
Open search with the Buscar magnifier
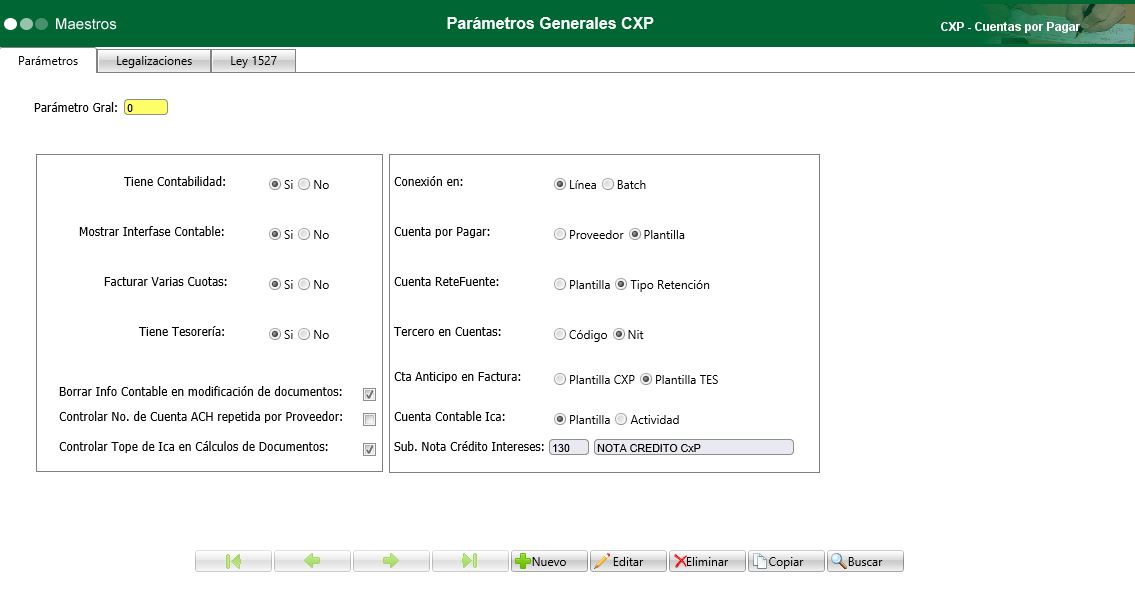pyautogui.click(x=864, y=560)
